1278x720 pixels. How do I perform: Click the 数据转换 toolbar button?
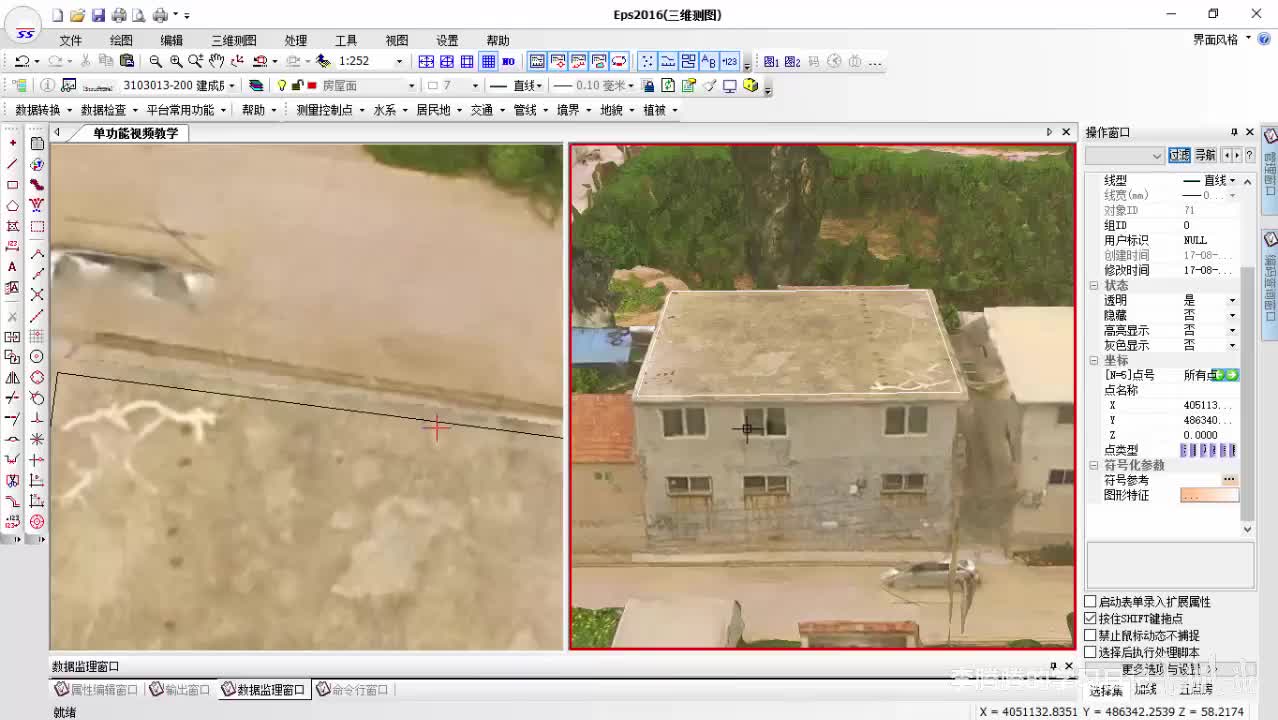pyautogui.click(x=43, y=110)
